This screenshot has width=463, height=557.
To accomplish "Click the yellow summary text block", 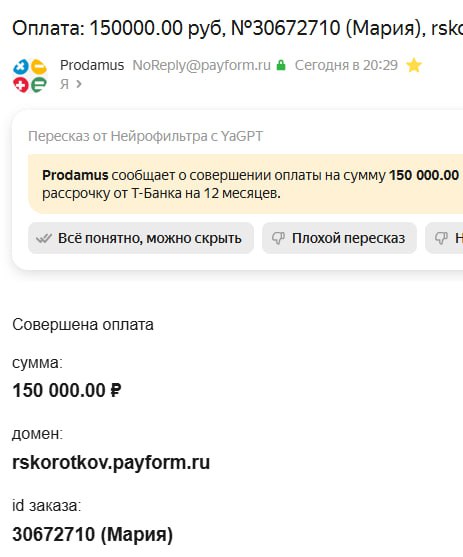I will [x=246, y=184].
